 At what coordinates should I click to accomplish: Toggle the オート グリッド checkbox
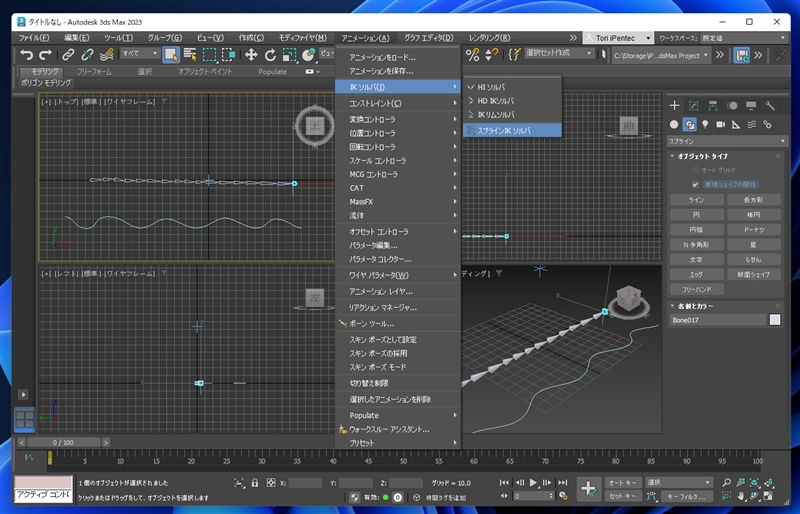(x=695, y=170)
